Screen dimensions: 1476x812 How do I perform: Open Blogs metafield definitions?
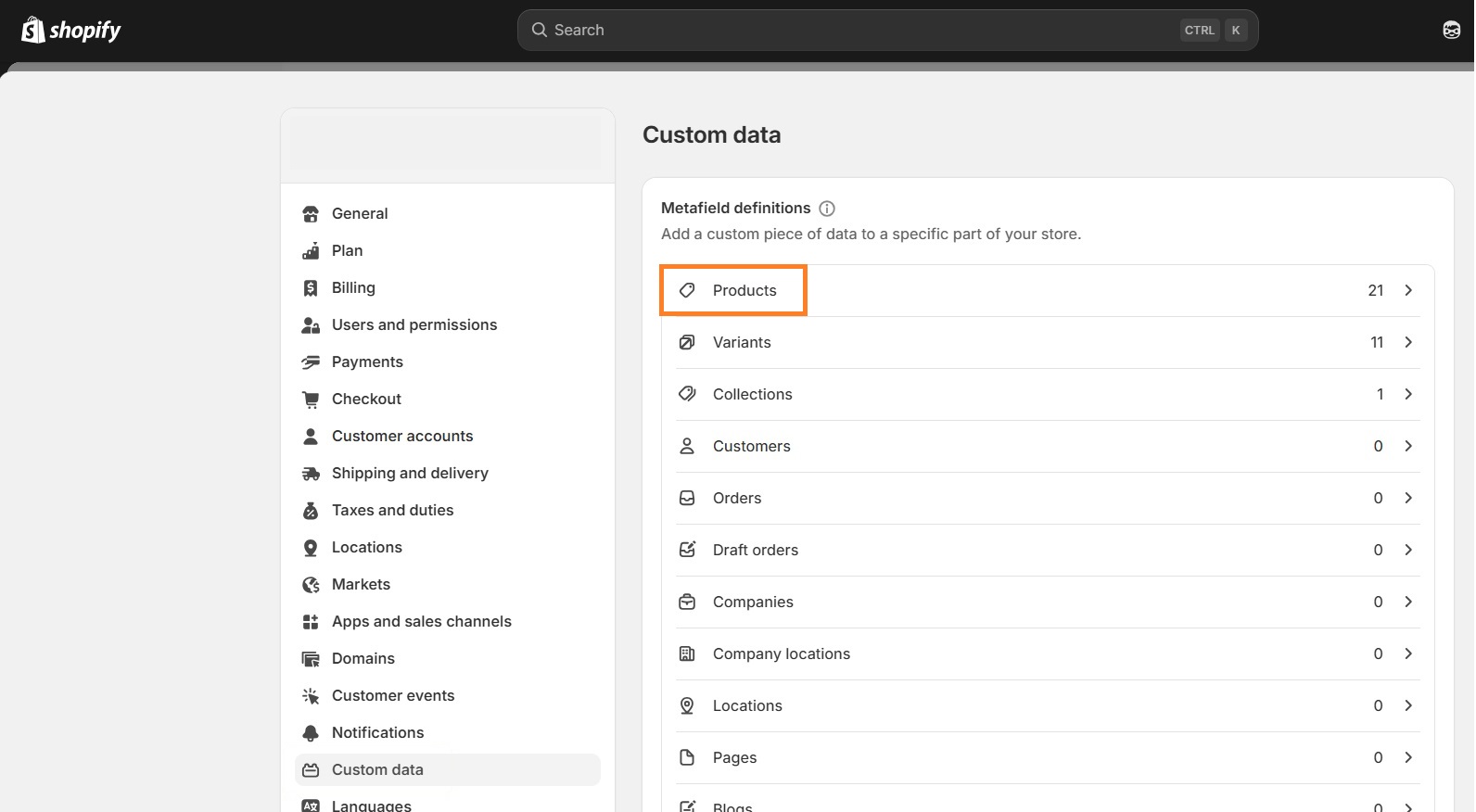[x=1048, y=799]
